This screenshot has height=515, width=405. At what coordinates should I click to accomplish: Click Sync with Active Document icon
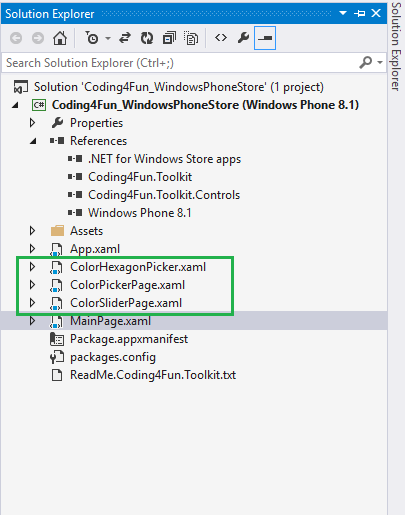125,38
